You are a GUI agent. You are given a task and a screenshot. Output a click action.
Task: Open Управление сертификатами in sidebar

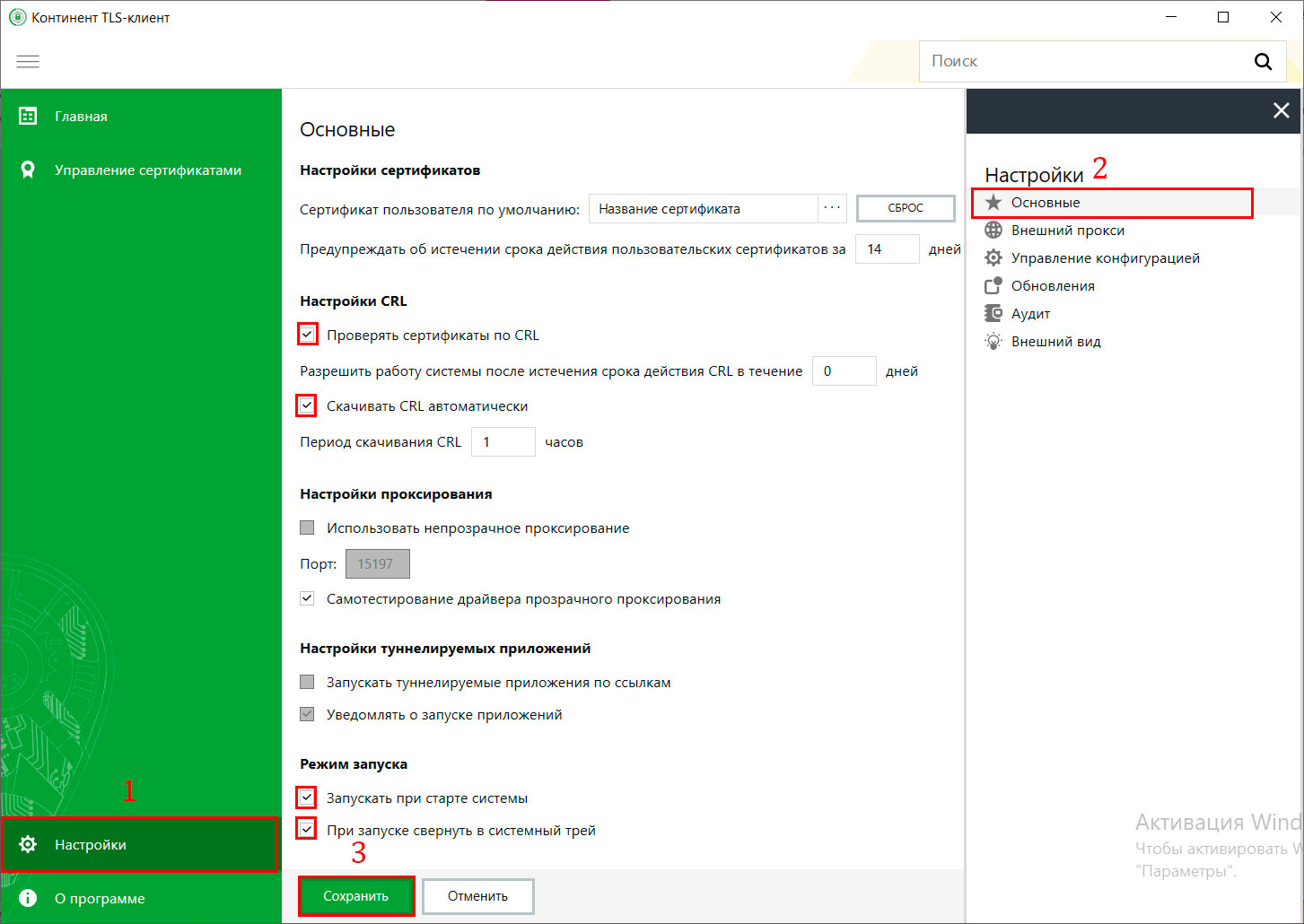point(141,170)
